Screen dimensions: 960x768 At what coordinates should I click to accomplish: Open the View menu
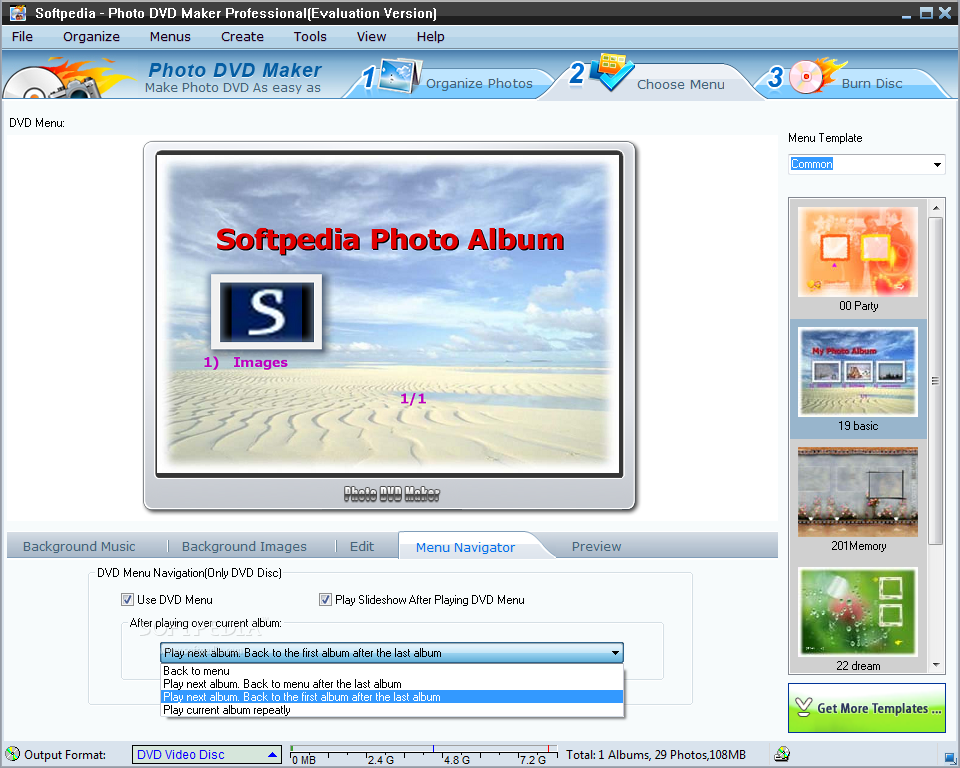372,37
